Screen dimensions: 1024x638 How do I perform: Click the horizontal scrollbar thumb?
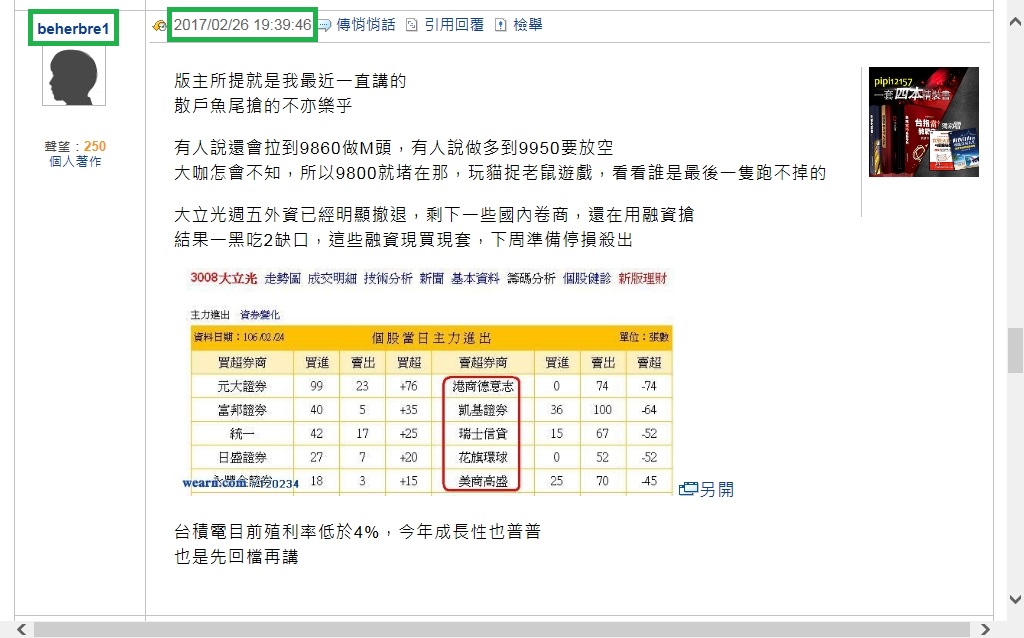click(x=502, y=630)
